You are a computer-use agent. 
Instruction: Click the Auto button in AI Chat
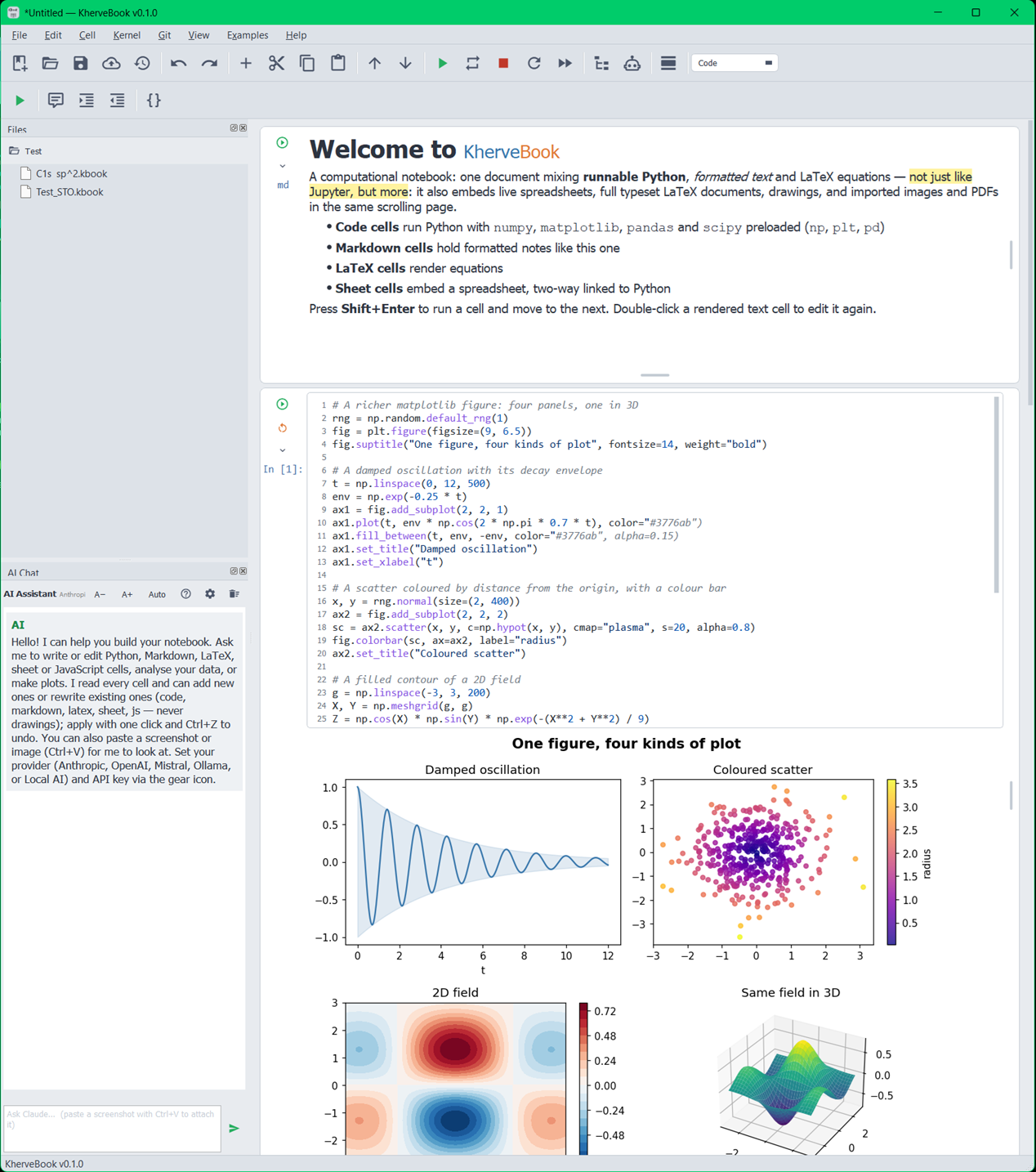pyautogui.click(x=157, y=594)
